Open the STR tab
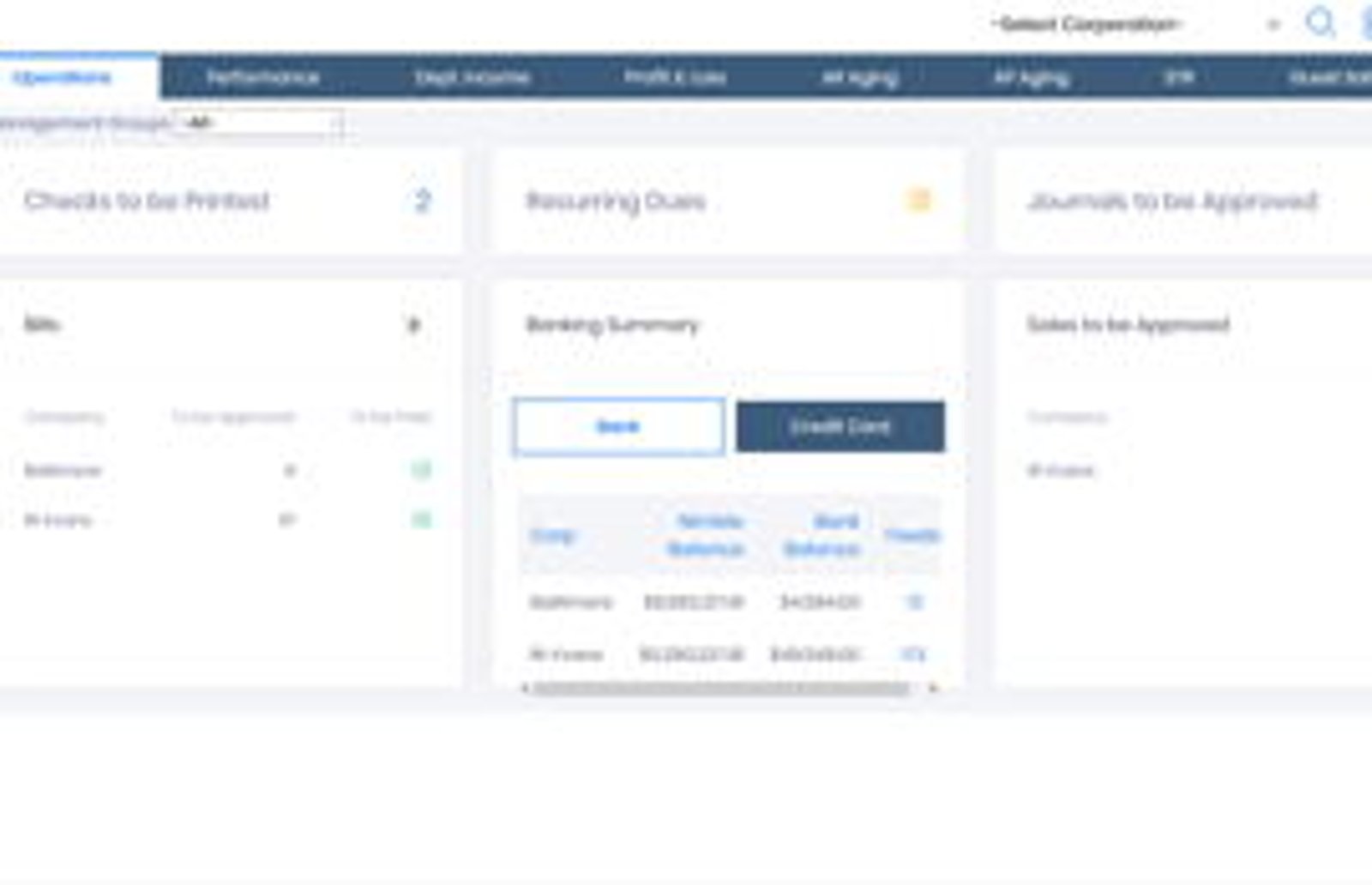The width and height of the screenshot is (1372, 885). pos(1179,77)
